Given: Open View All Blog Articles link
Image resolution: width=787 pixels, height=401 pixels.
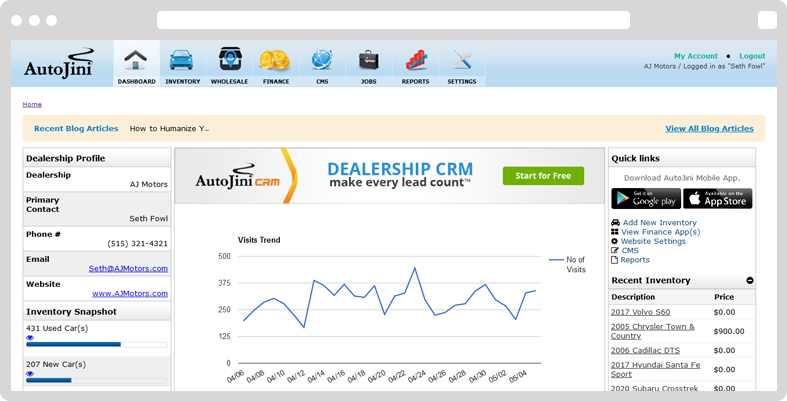Looking at the screenshot, I should [x=709, y=129].
